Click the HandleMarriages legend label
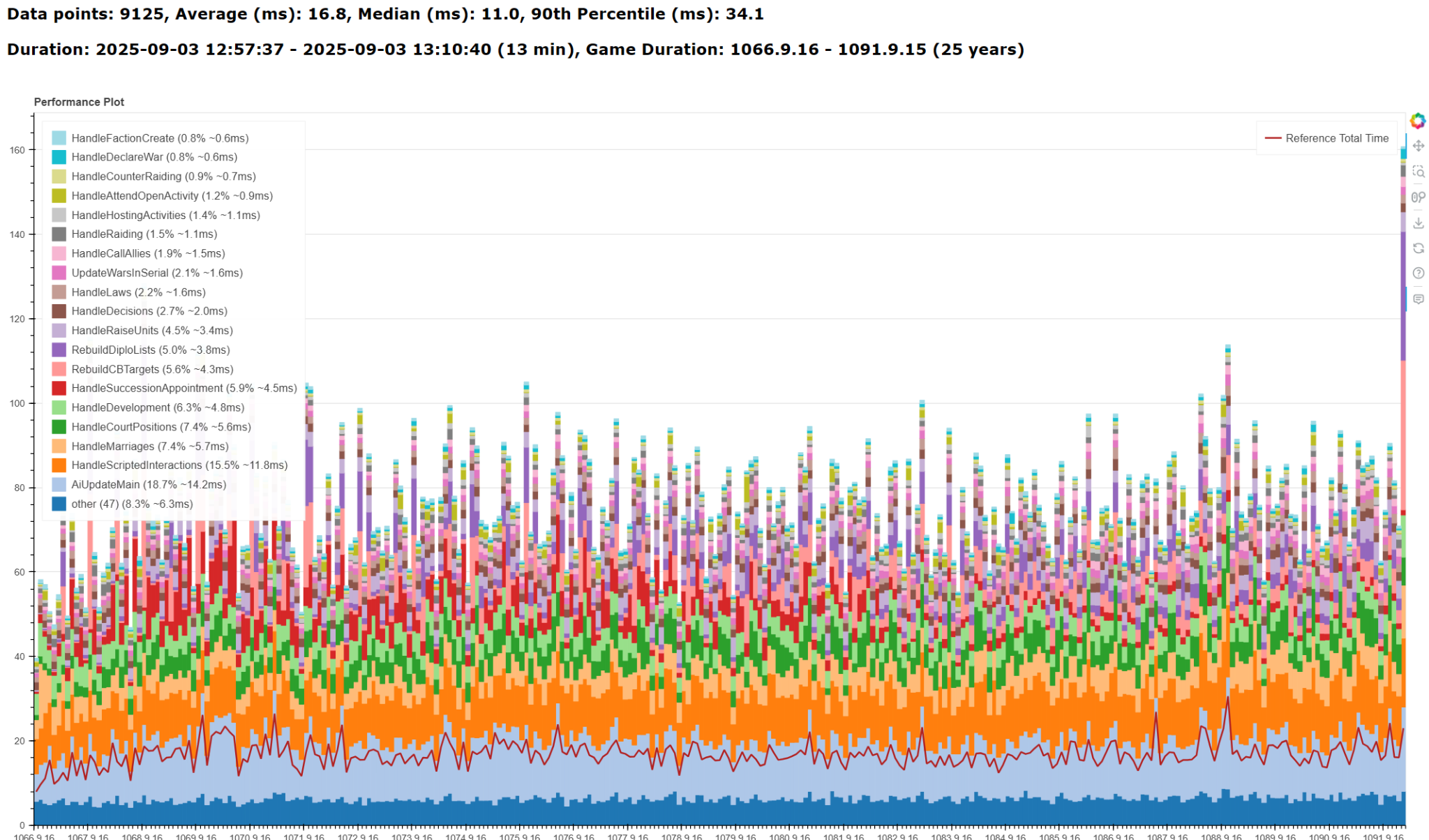This screenshot has width=1429, height=840. pyautogui.click(x=150, y=446)
